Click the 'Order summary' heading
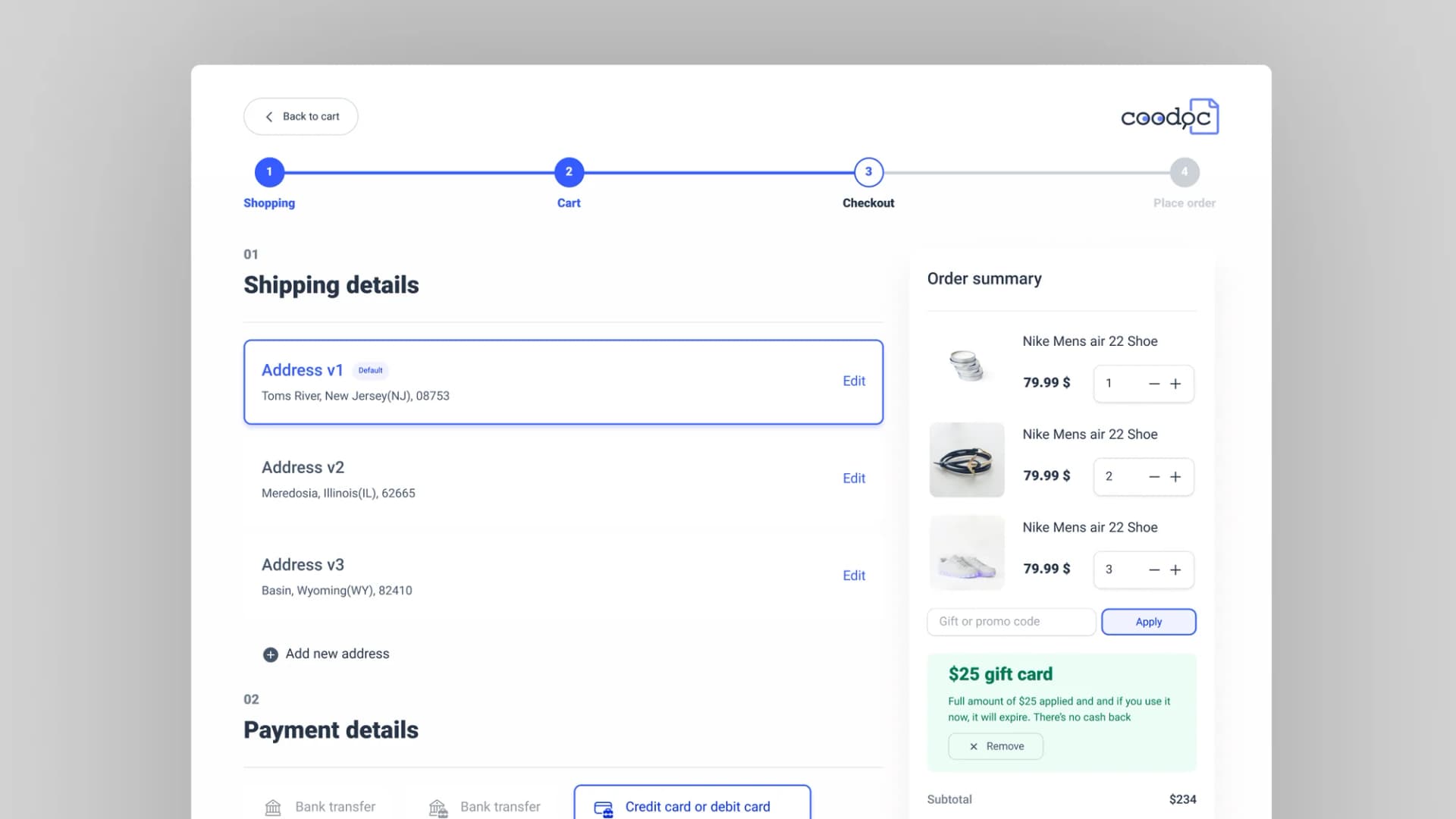 point(984,279)
